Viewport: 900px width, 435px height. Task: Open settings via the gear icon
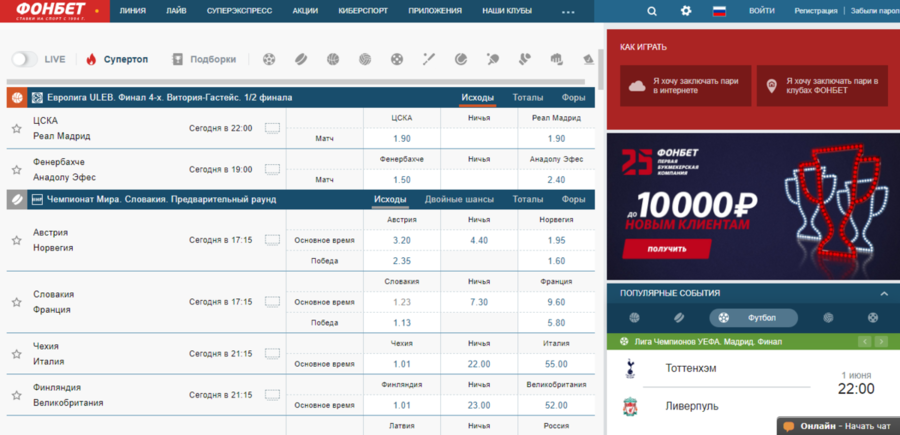tap(685, 11)
